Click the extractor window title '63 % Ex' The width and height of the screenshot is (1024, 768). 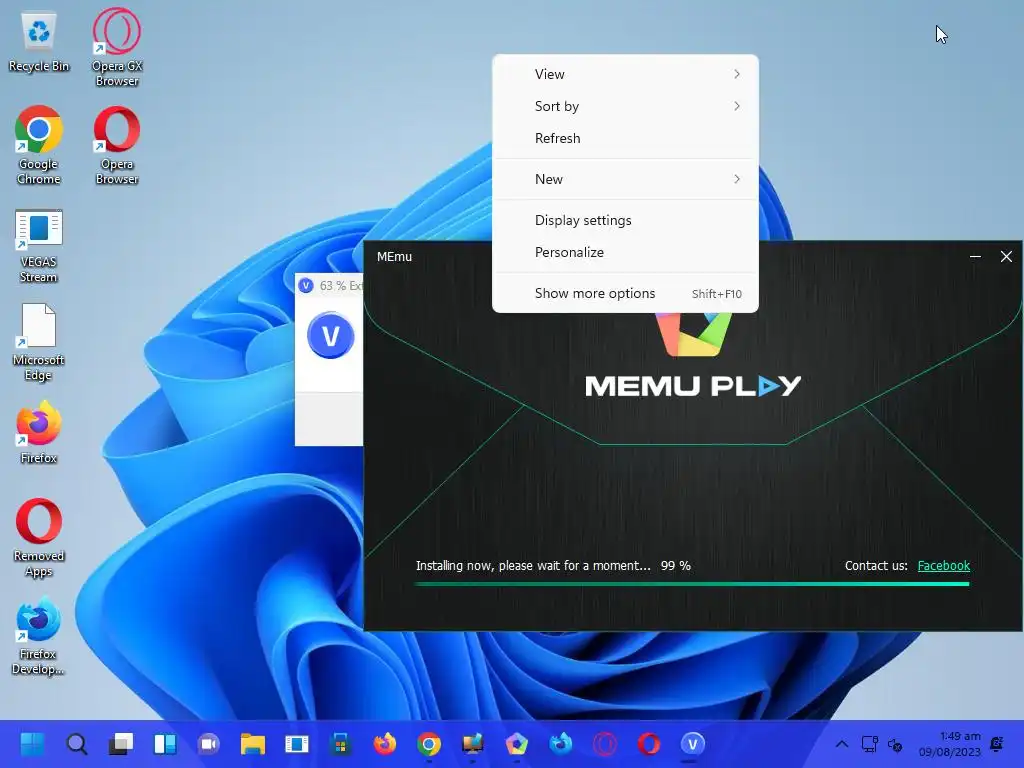point(340,286)
